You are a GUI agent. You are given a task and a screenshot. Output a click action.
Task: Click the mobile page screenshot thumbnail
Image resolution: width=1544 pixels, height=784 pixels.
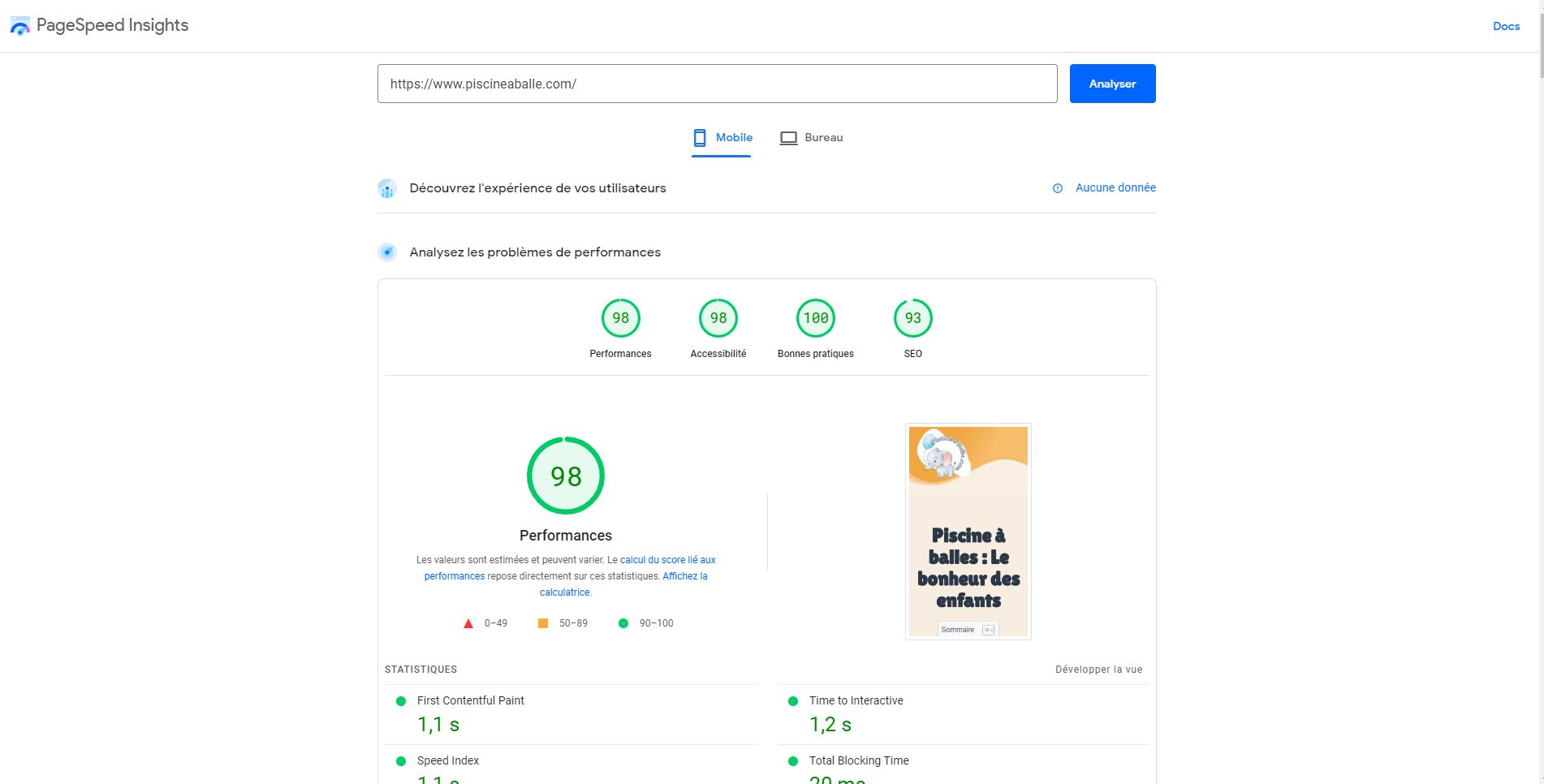tap(968, 532)
